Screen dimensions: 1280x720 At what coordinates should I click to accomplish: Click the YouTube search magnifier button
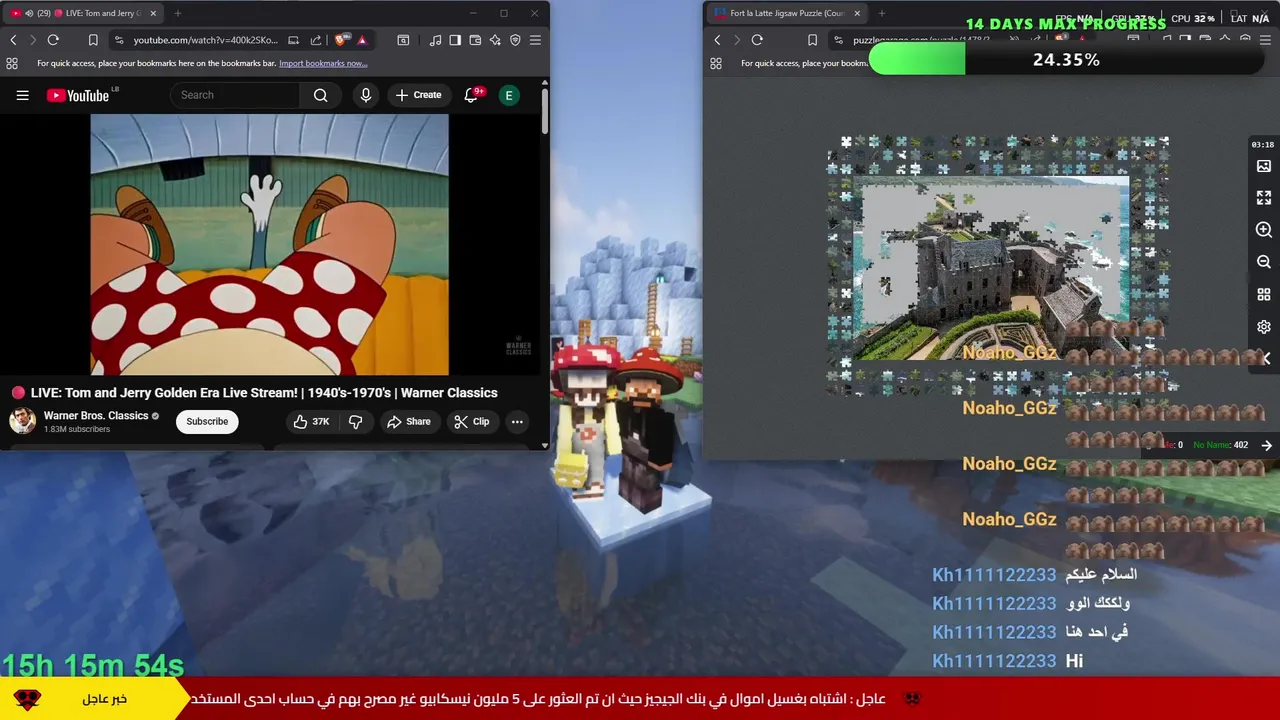click(x=320, y=95)
